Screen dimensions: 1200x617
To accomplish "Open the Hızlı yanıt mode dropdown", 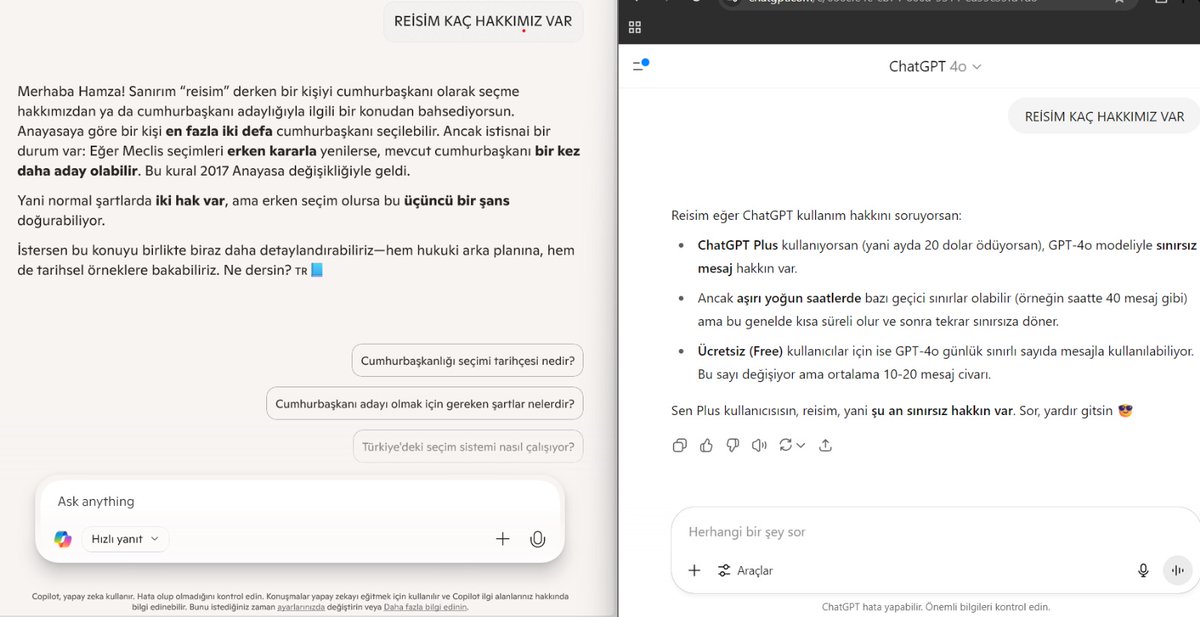I will tap(125, 539).
